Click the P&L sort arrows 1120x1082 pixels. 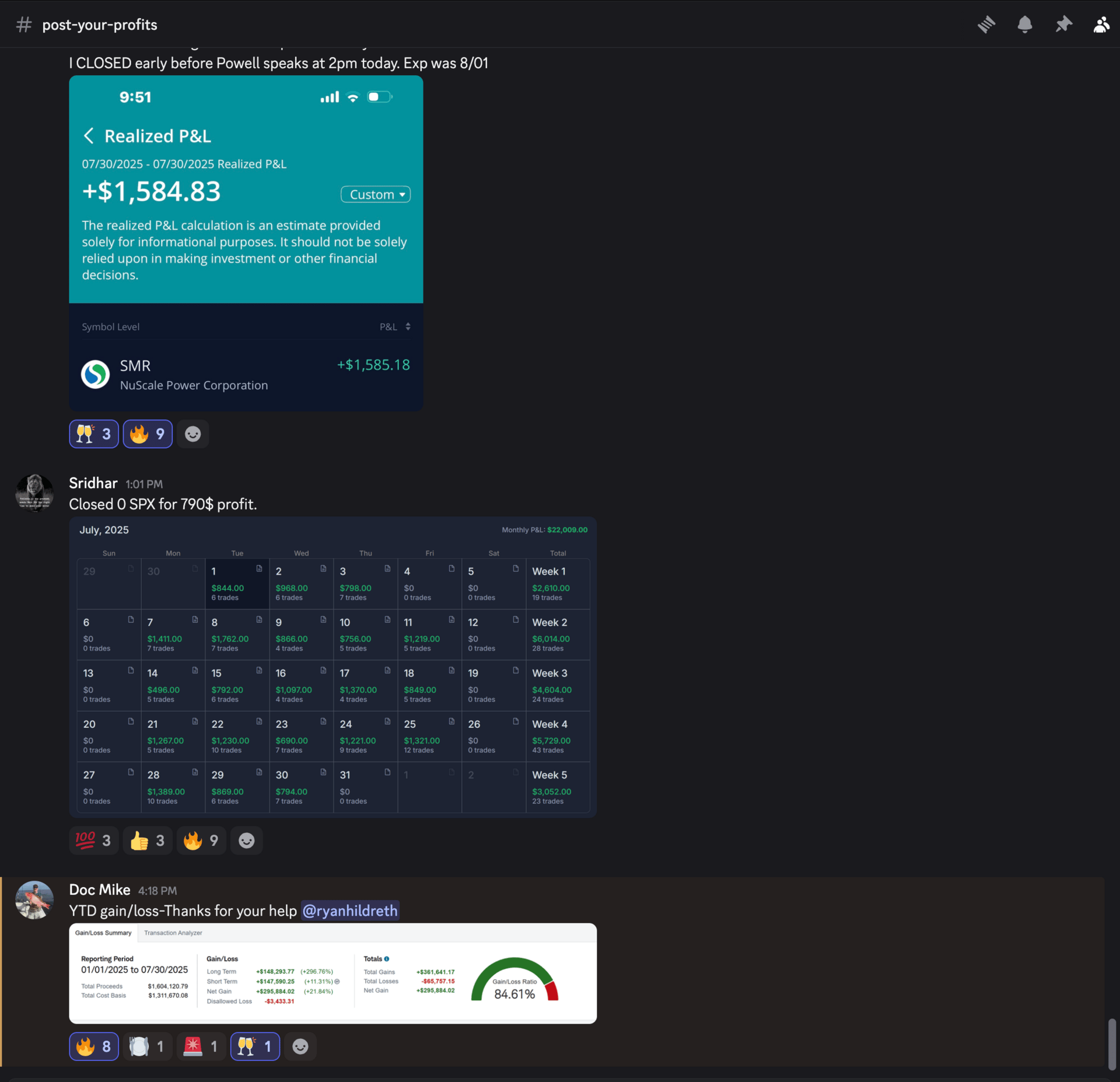[x=408, y=327]
